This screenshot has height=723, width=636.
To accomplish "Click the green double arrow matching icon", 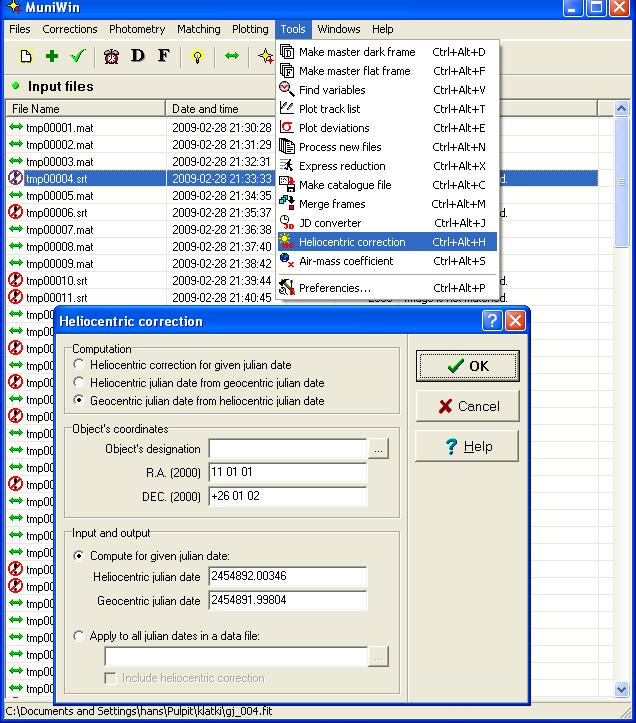I will (232, 56).
